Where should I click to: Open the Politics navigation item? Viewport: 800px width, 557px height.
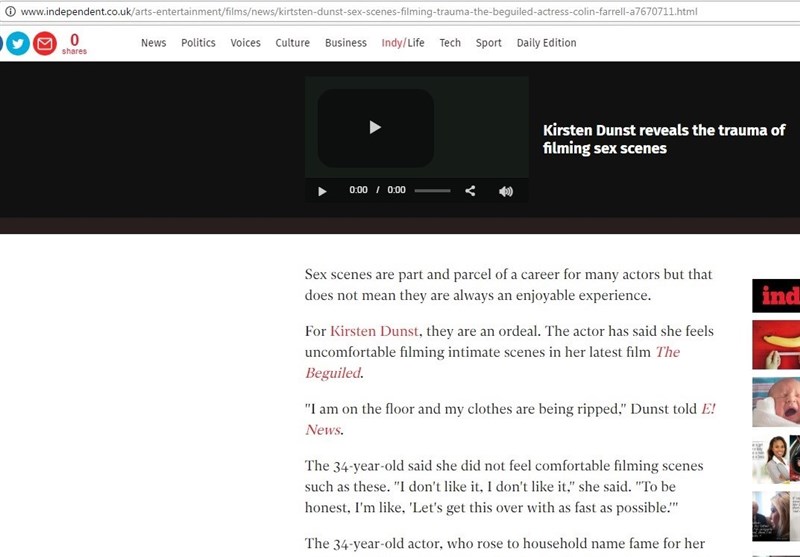point(198,43)
